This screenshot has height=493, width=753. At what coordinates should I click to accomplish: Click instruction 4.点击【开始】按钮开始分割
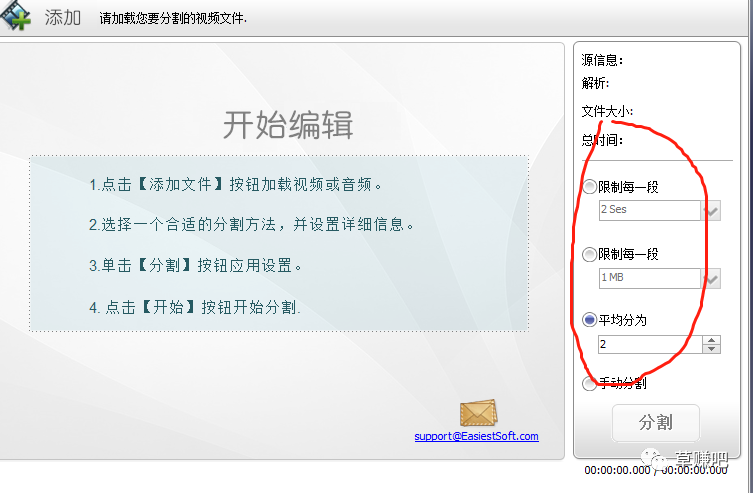[x=195, y=307]
